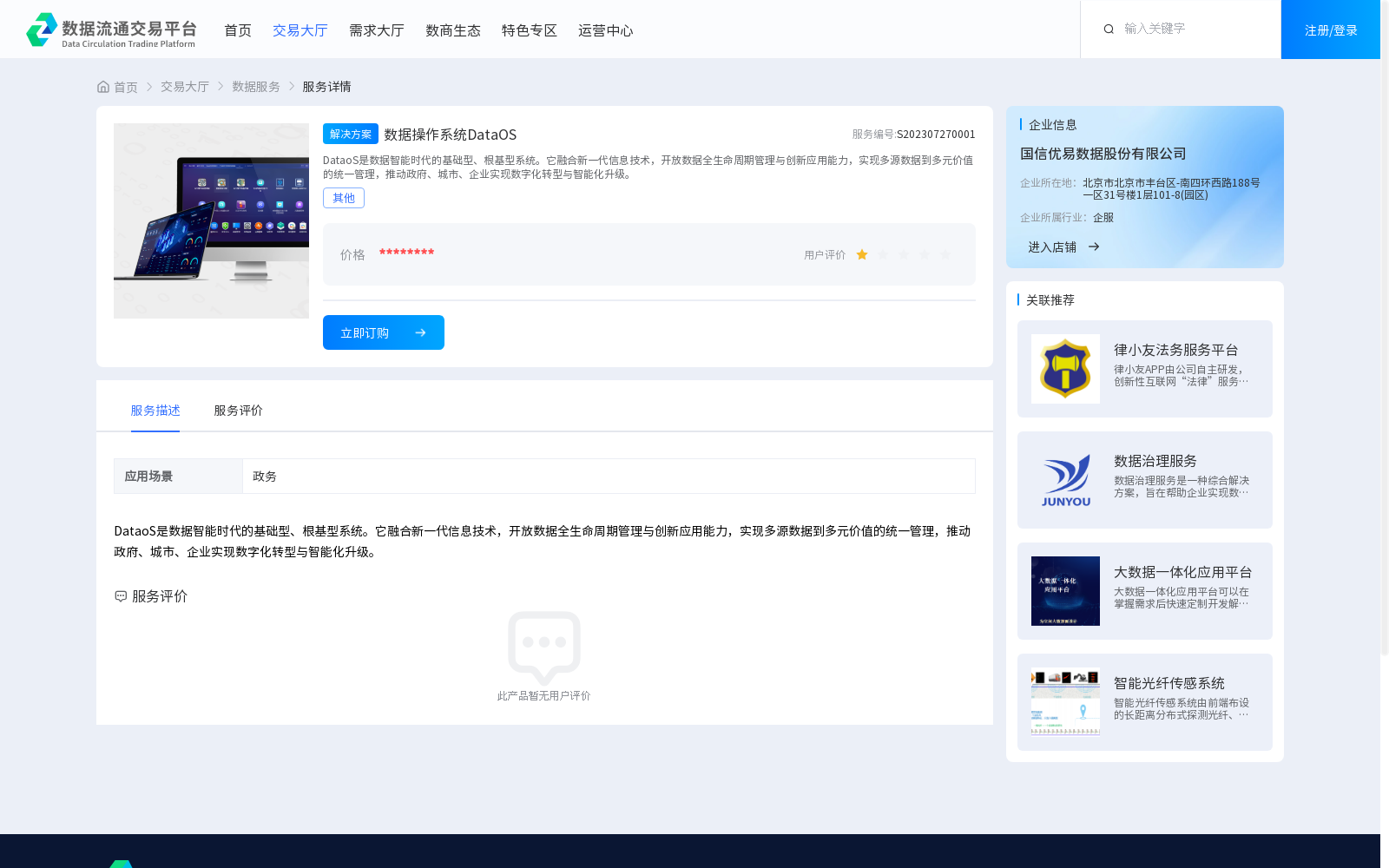Click the second rating star
The image size is (1389, 868).
tap(883, 255)
